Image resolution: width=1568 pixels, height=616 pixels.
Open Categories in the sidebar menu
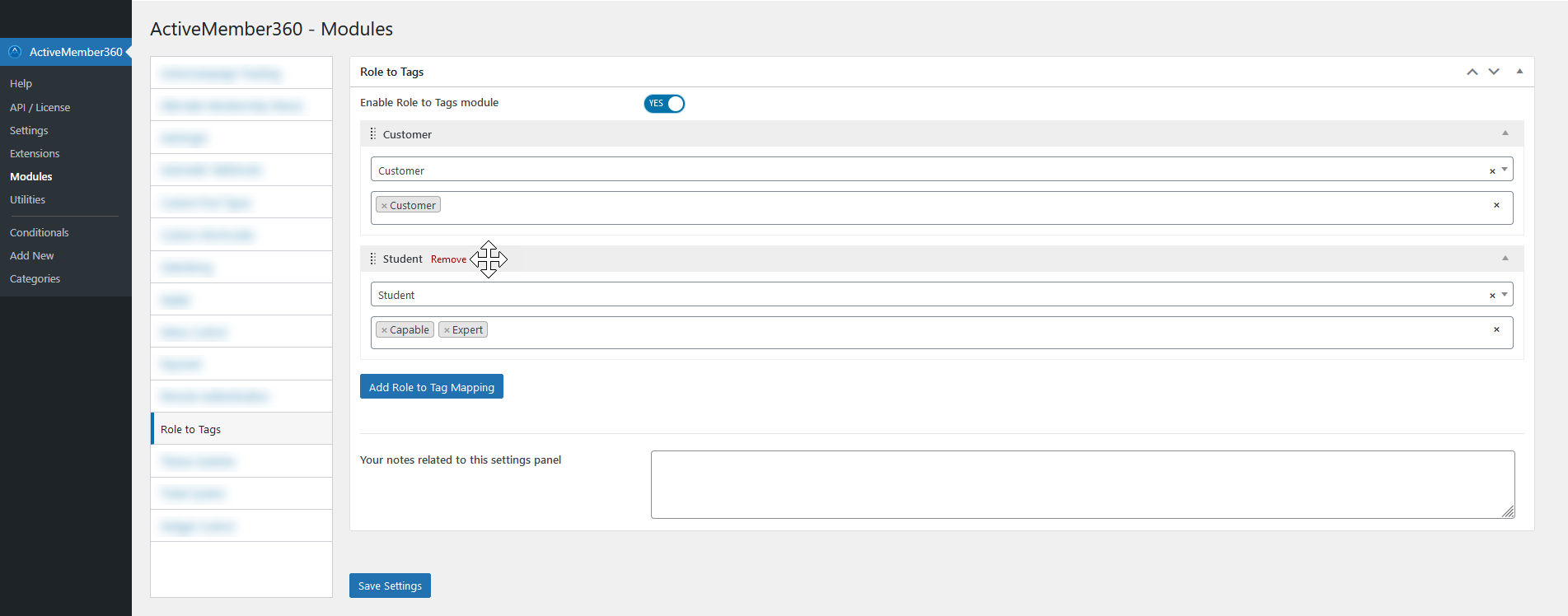point(35,278)
